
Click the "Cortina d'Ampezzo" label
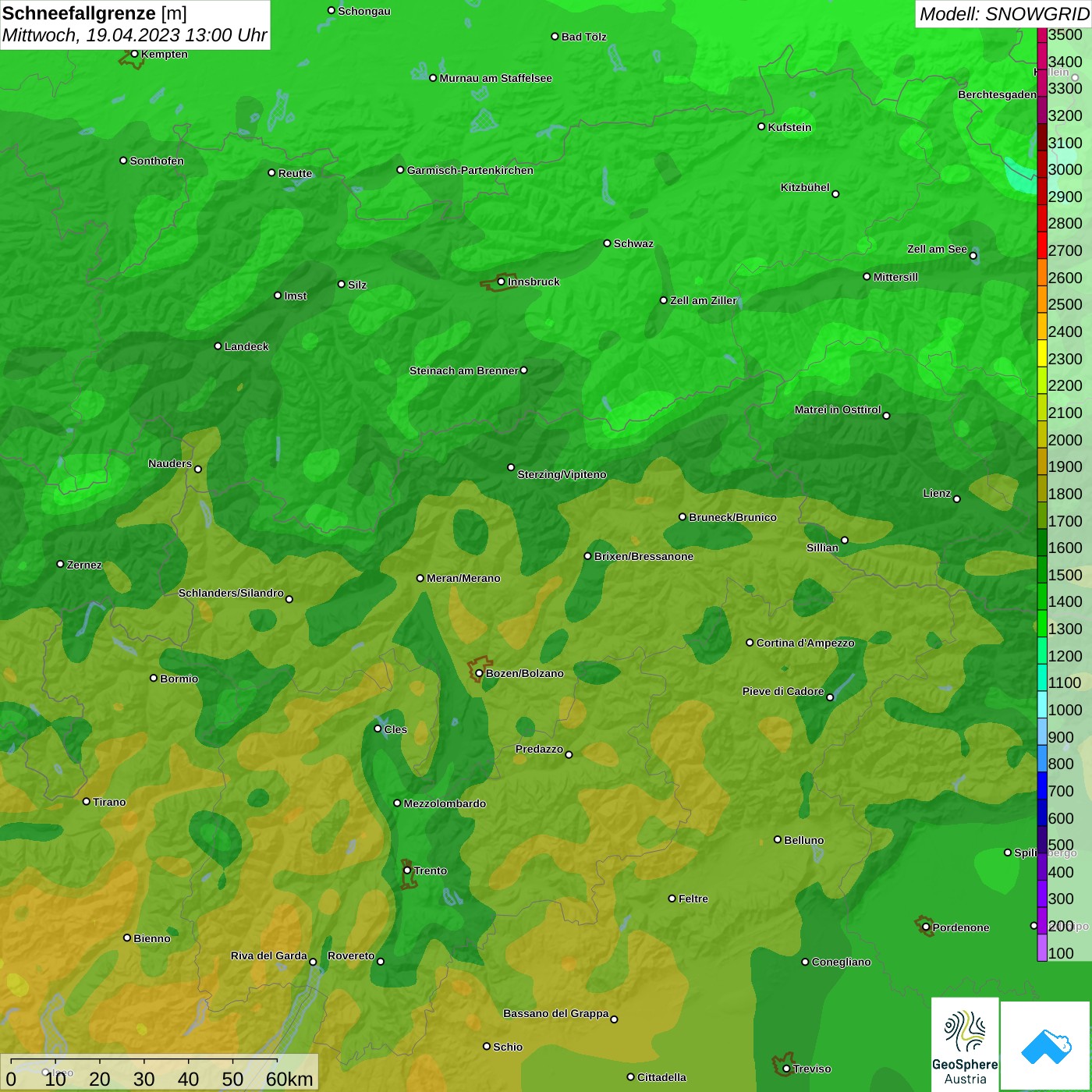click(806, 643)
